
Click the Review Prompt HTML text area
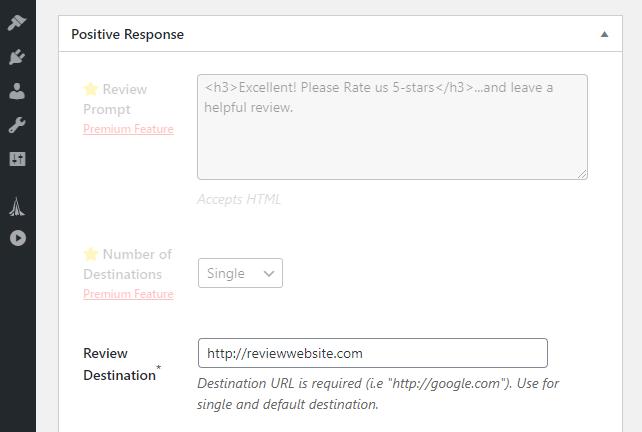pos(392,127)
